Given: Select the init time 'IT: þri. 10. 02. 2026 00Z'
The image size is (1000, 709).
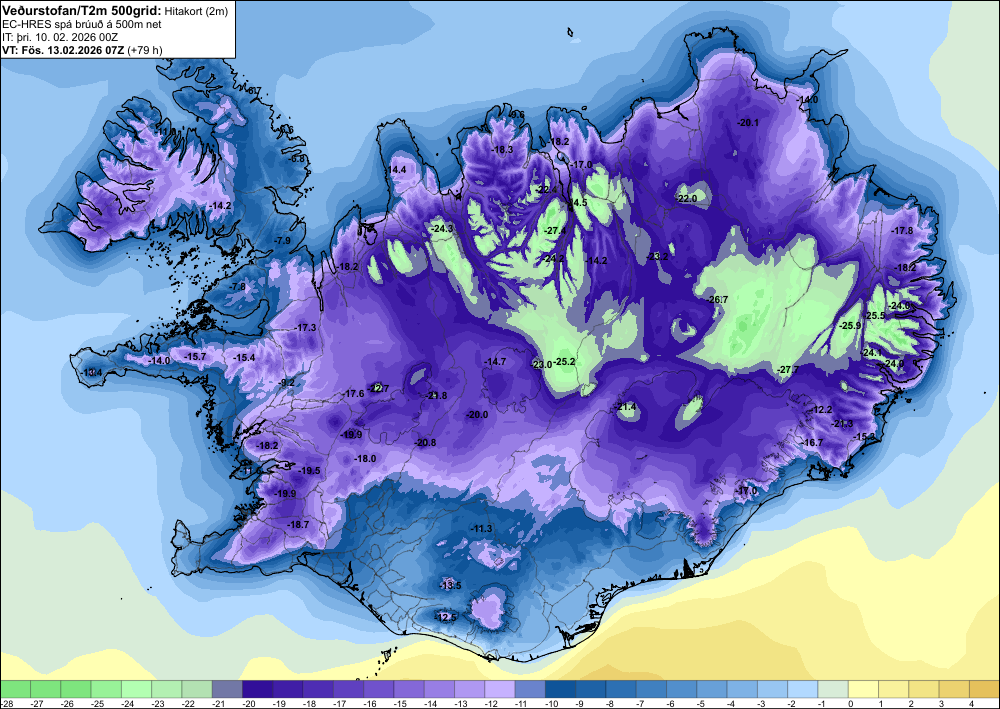Looking at the screenshot, I should pos(60,37).
